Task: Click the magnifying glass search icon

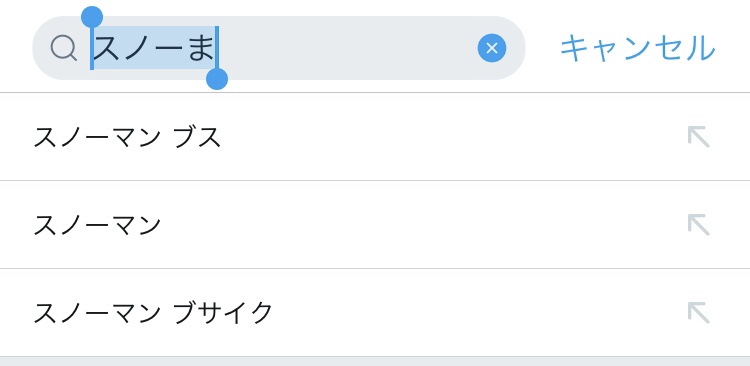Action: (64, 49)
